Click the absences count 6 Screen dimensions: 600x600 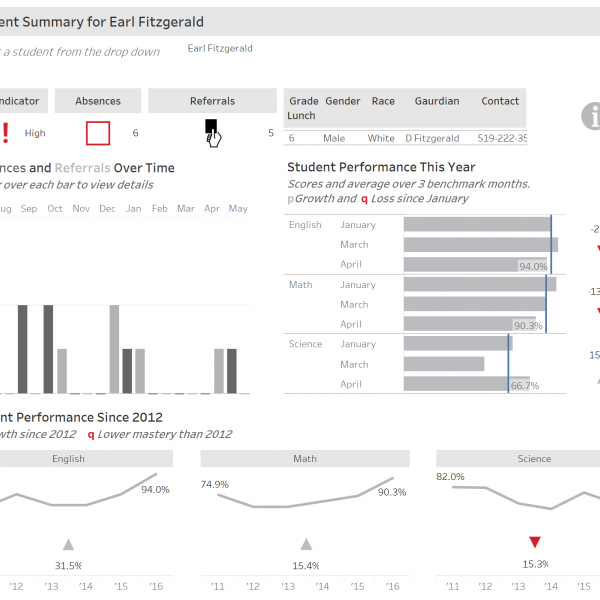[x=135, y=133]
